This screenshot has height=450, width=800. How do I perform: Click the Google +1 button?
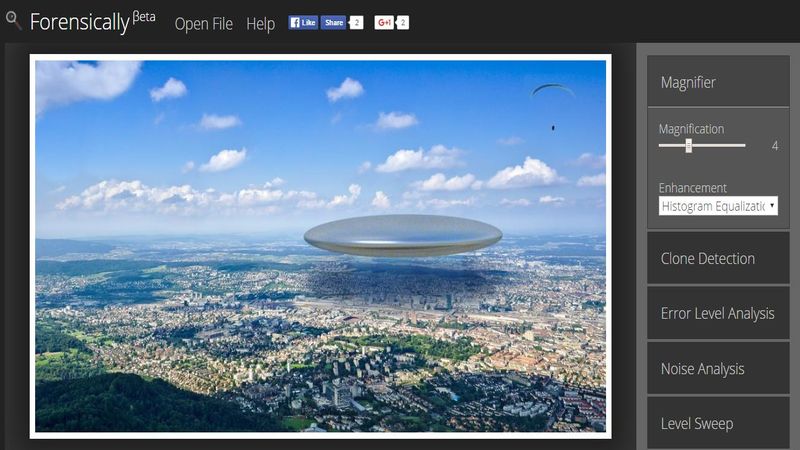click(x=384, y=22)
